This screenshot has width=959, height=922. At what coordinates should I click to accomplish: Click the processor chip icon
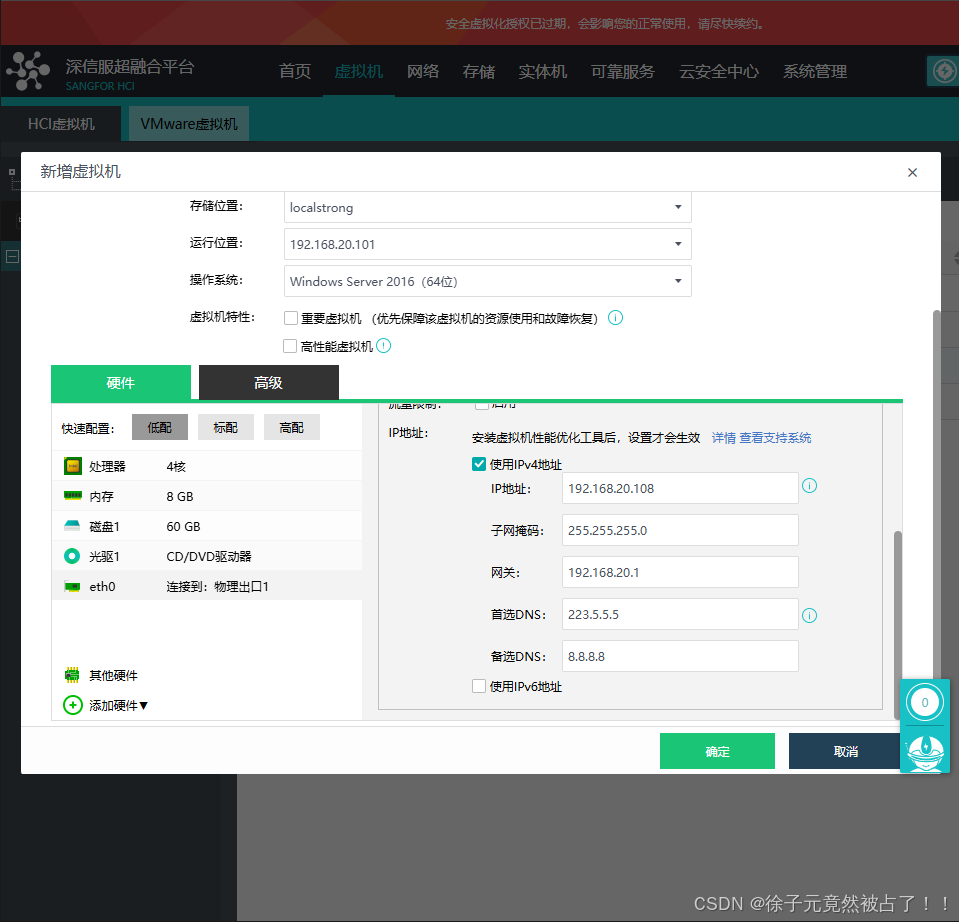pos(73,466)
